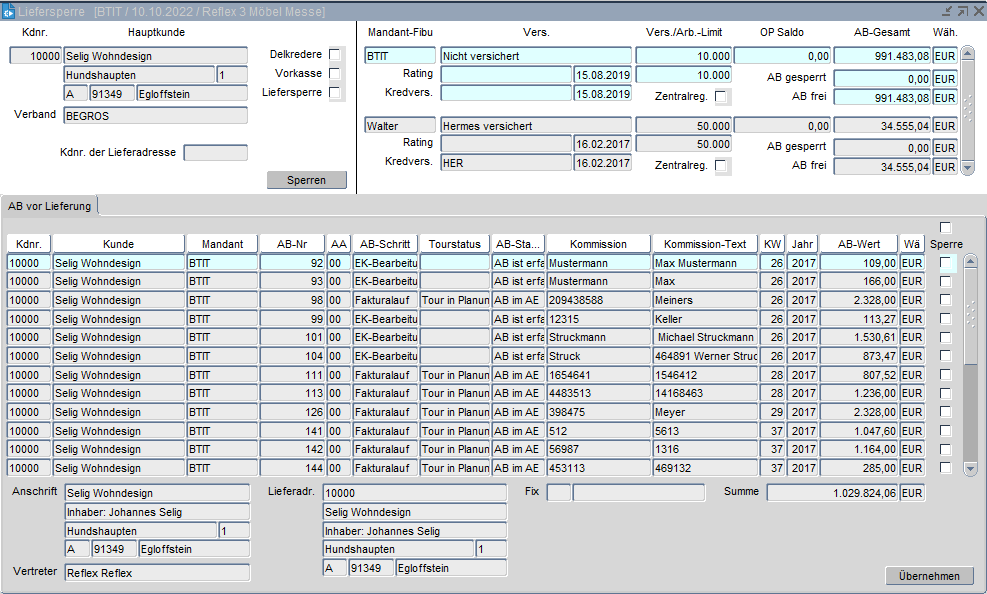Image resolution: width=987 pixels, height=594 pixels.
Task: Toggle the Liefersperre checkbox
Action: pyautogui.click(x=335, y=93)
